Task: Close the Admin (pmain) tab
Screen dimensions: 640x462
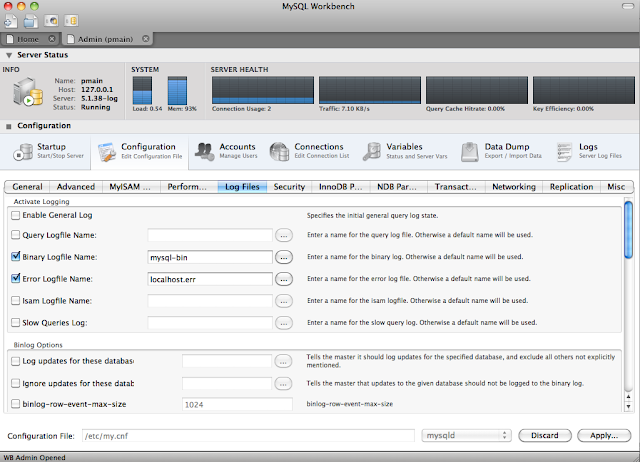Action: 146,39
